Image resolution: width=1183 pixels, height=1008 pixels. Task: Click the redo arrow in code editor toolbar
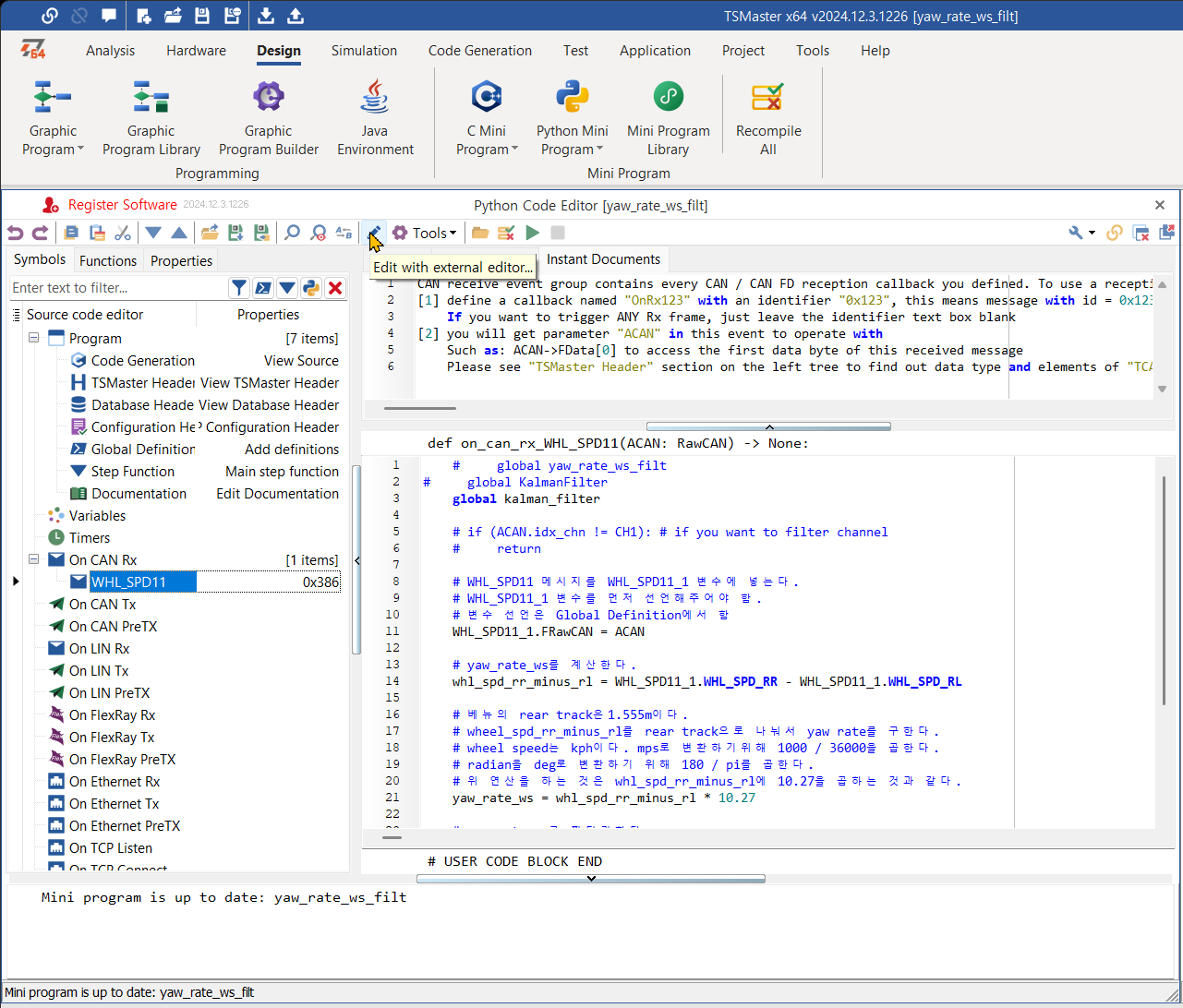coord(40,234)
